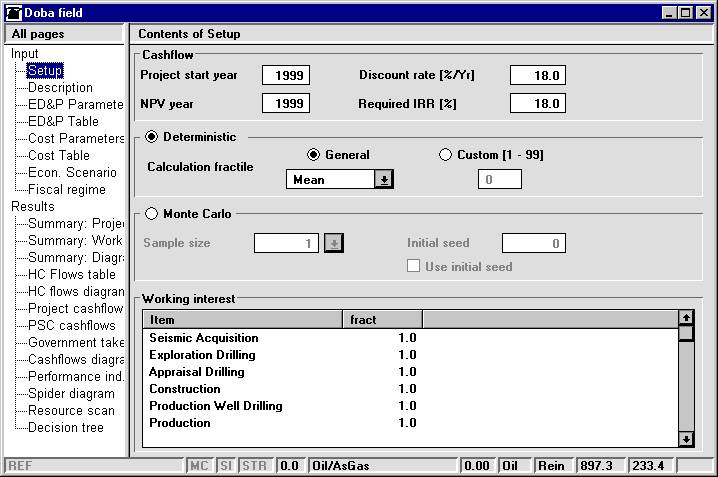
Task: Click the Production row fract value 1.0
Action: click(407, 423)
